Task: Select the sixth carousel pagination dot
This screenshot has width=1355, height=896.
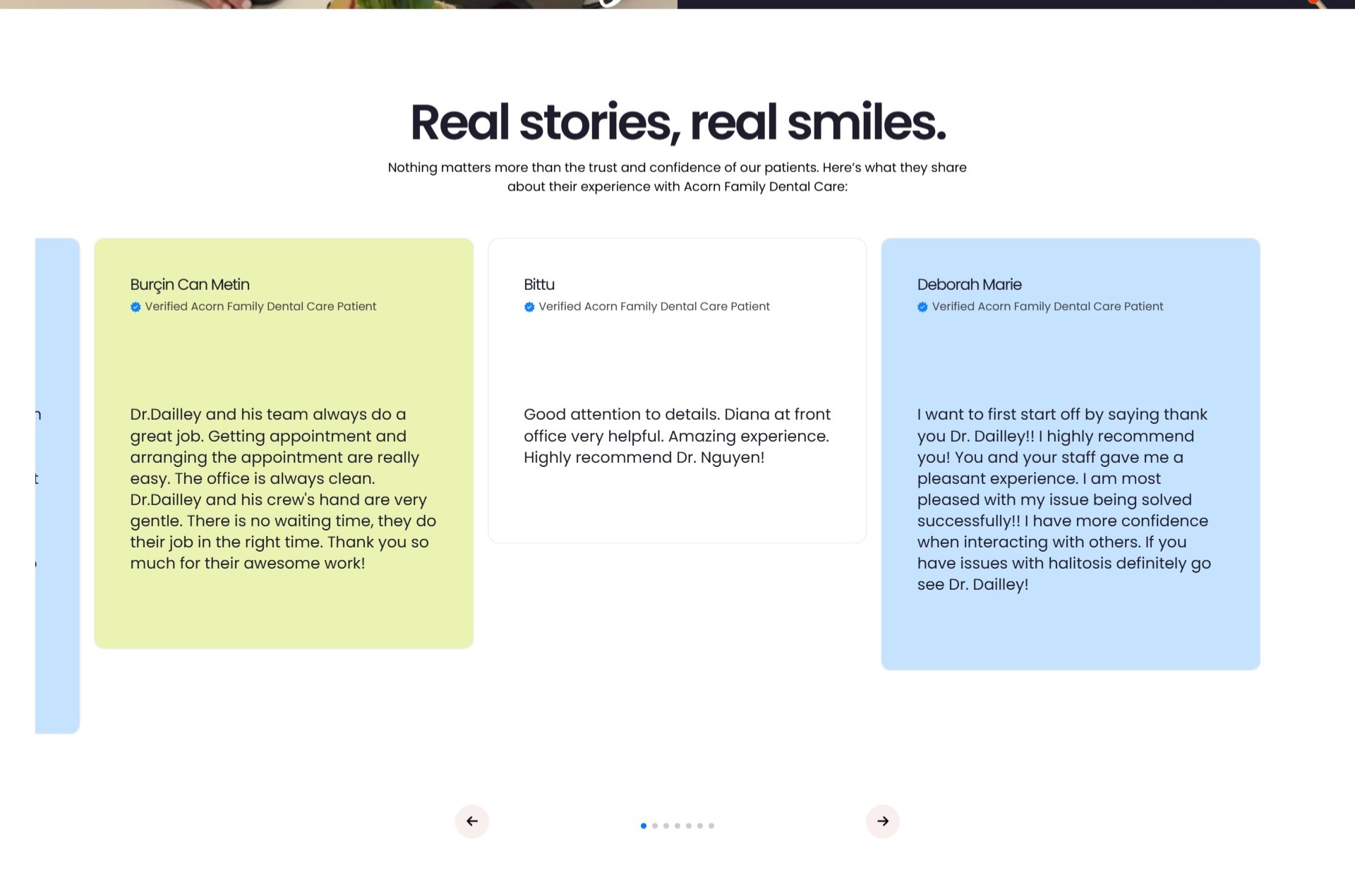Action: click(x=700, y=825)
